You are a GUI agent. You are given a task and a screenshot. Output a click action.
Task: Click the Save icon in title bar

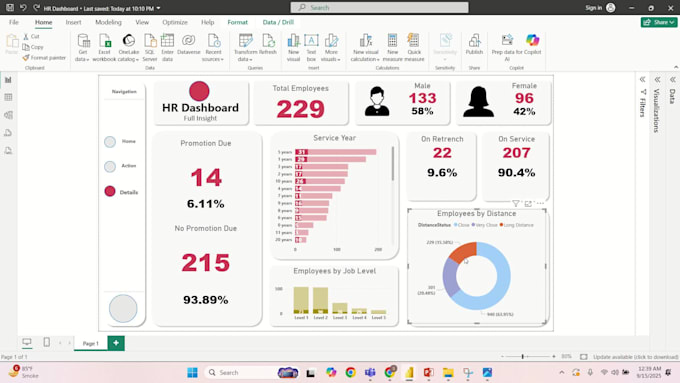(10, 8)
